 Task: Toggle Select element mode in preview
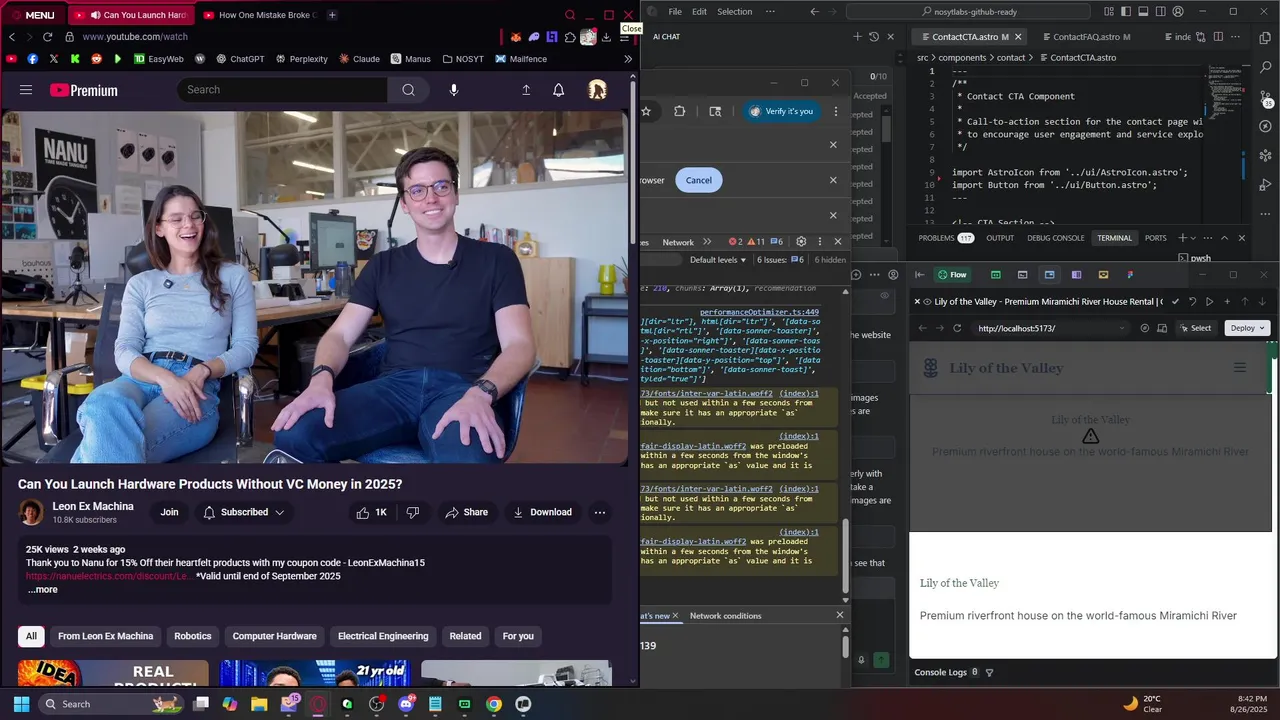pyautogui.click(x=1195, y=328)
